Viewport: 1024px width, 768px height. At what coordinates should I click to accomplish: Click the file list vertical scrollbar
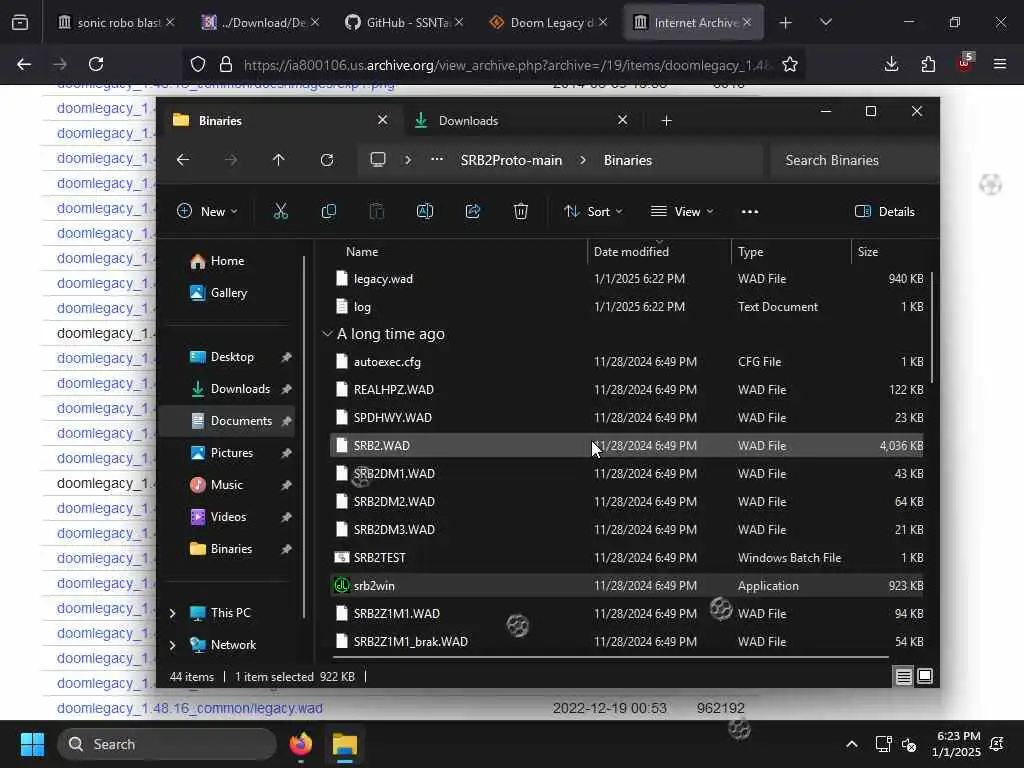pos(932,328)
